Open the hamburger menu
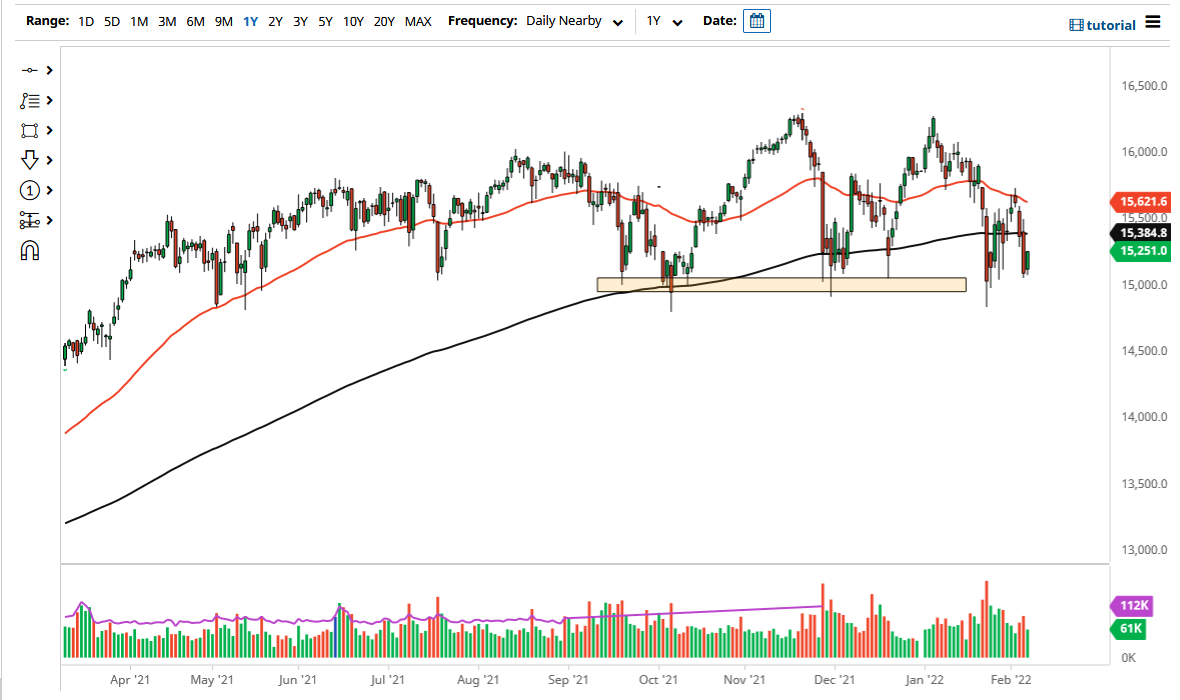This screenshot has width=1180, height=700. pyautogui.click(x=1152, y=24)
